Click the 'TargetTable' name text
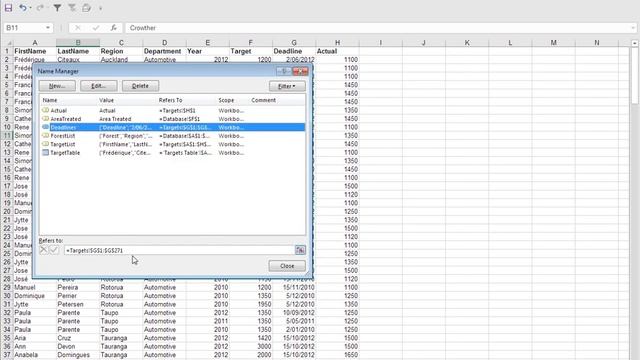This screenshot has width=640, height=360. pos(65,153)
